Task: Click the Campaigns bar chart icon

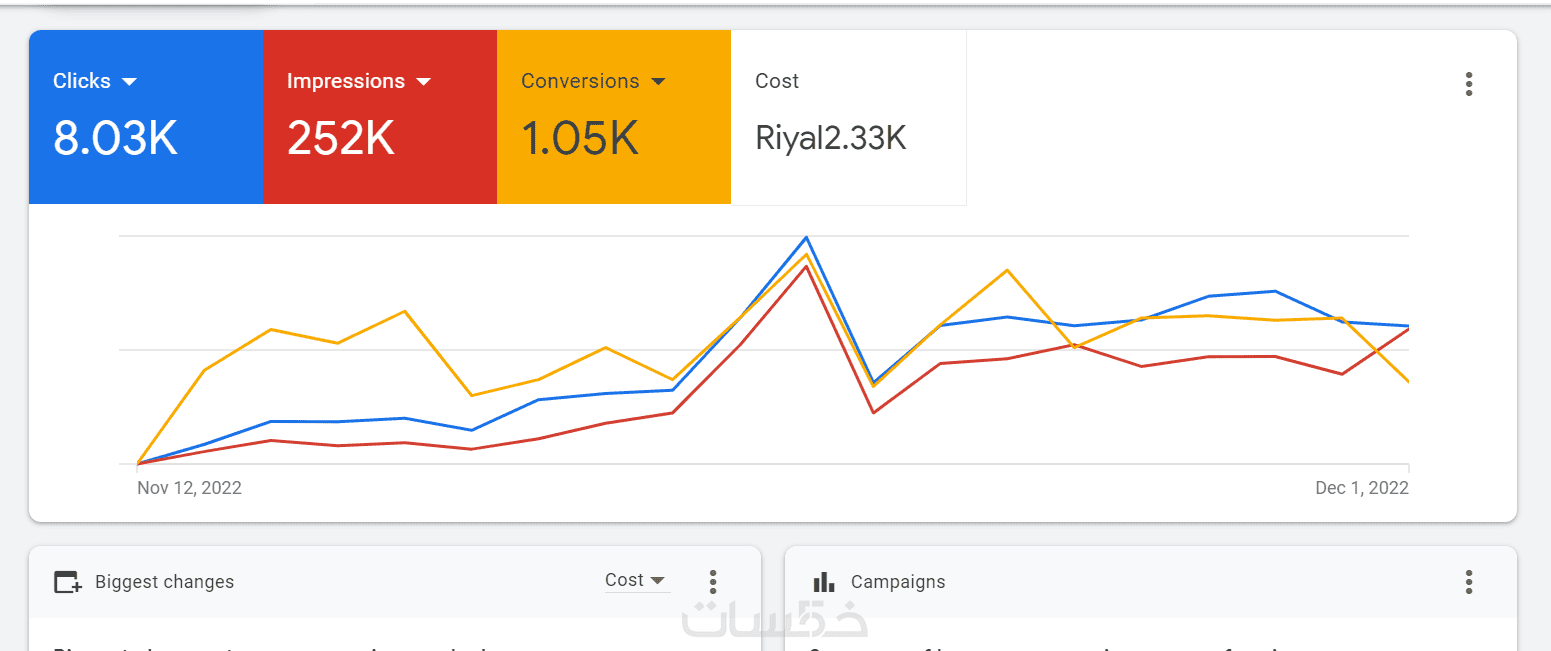Action: coord(824,582)
